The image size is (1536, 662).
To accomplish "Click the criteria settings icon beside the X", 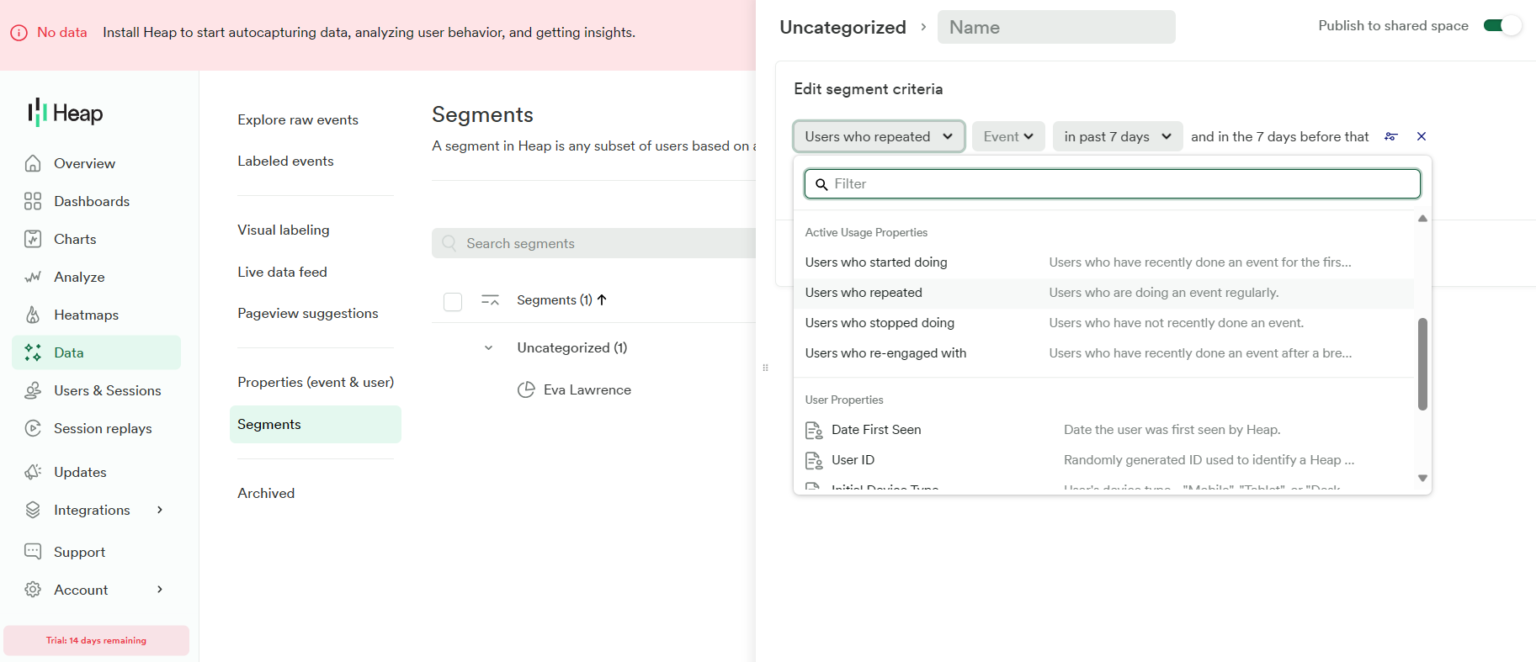I will pyautogui.click(x=1391, y=136).
